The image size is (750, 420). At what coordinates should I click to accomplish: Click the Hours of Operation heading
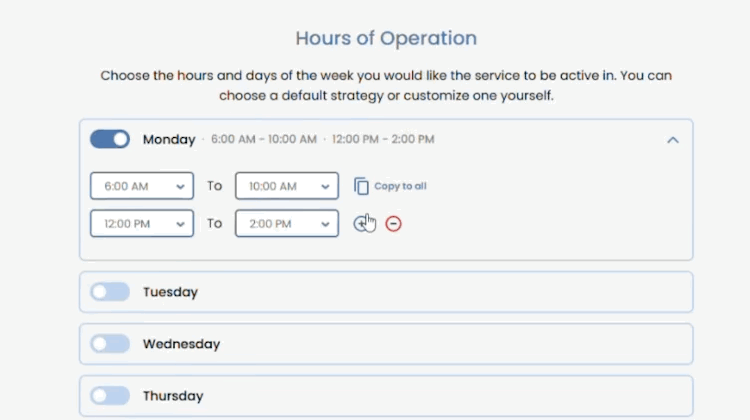click(386, 39)
